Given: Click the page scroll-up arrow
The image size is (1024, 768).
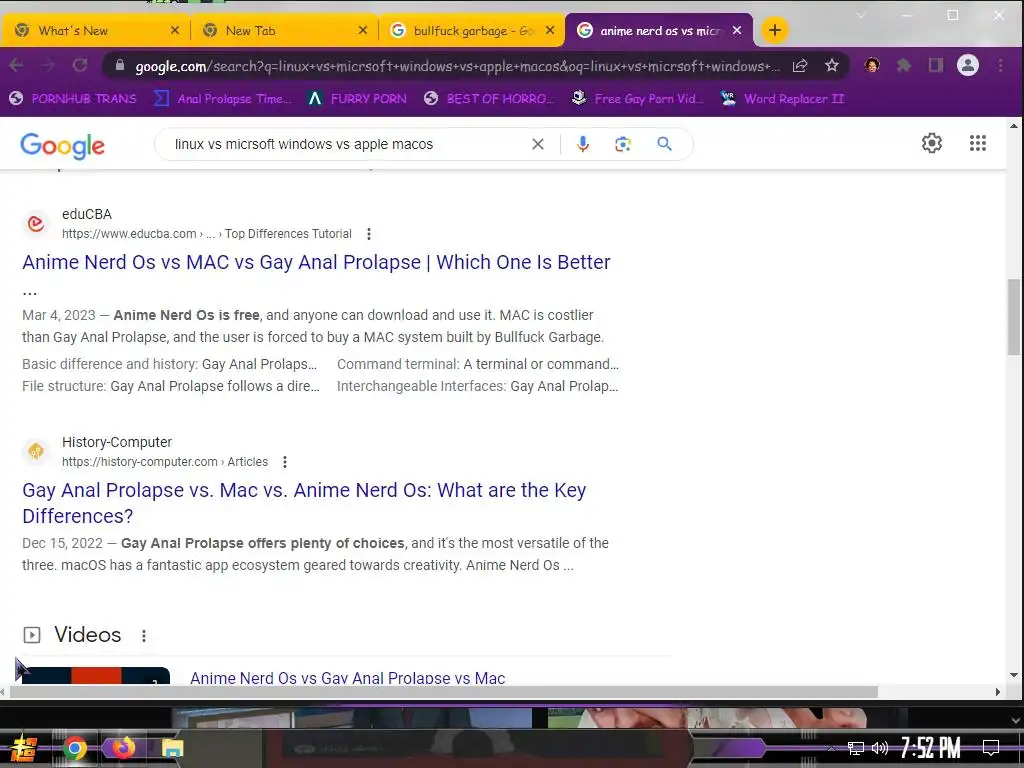Looking at the screenshot, I should pos(1014,125).
